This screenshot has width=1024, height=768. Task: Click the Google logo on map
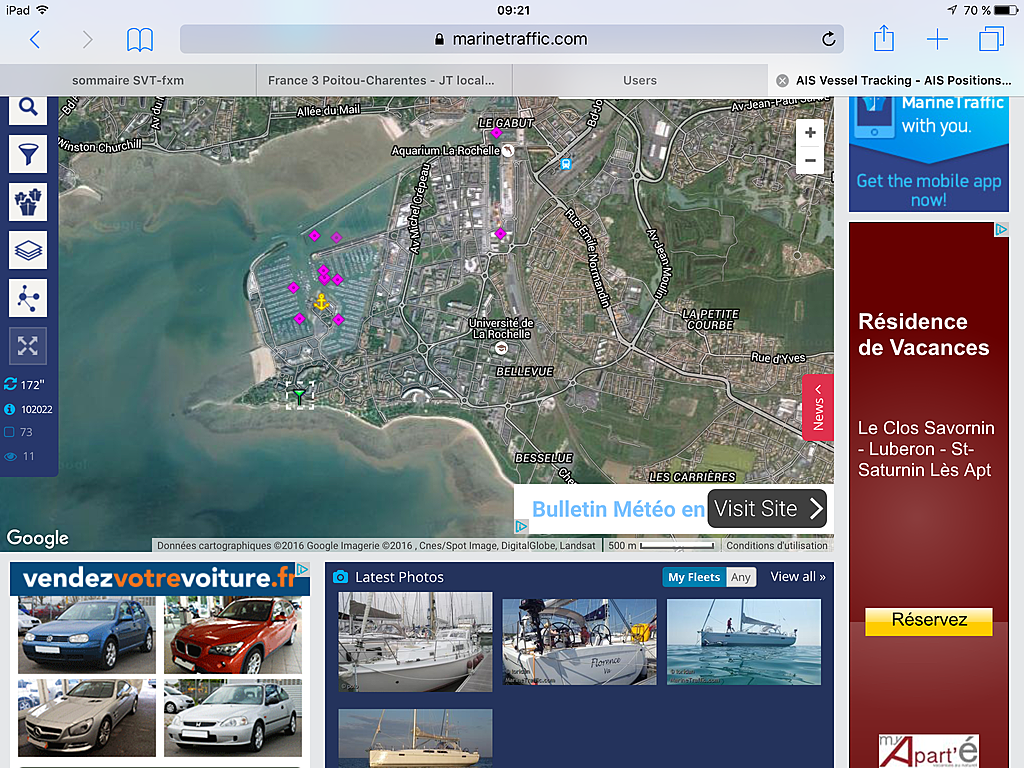(37, 537)
